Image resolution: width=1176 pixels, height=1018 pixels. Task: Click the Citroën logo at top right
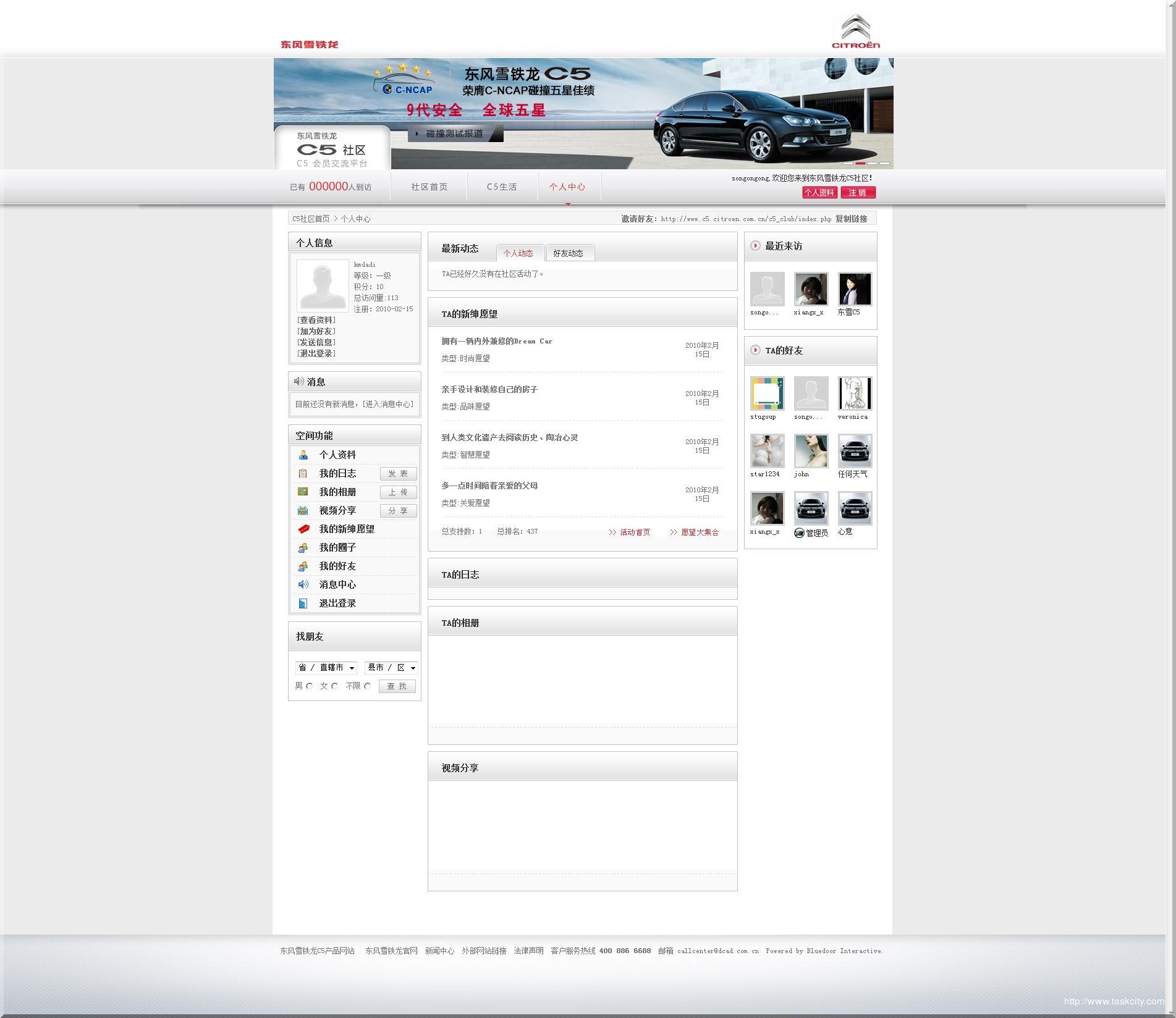[856, 32]
